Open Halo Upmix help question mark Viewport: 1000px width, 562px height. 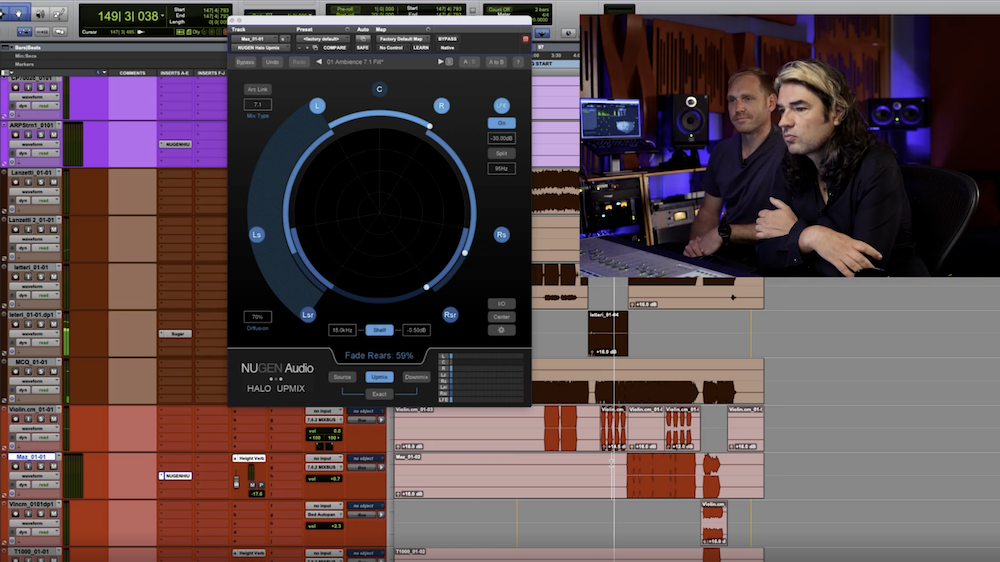(x=518, y=62)
